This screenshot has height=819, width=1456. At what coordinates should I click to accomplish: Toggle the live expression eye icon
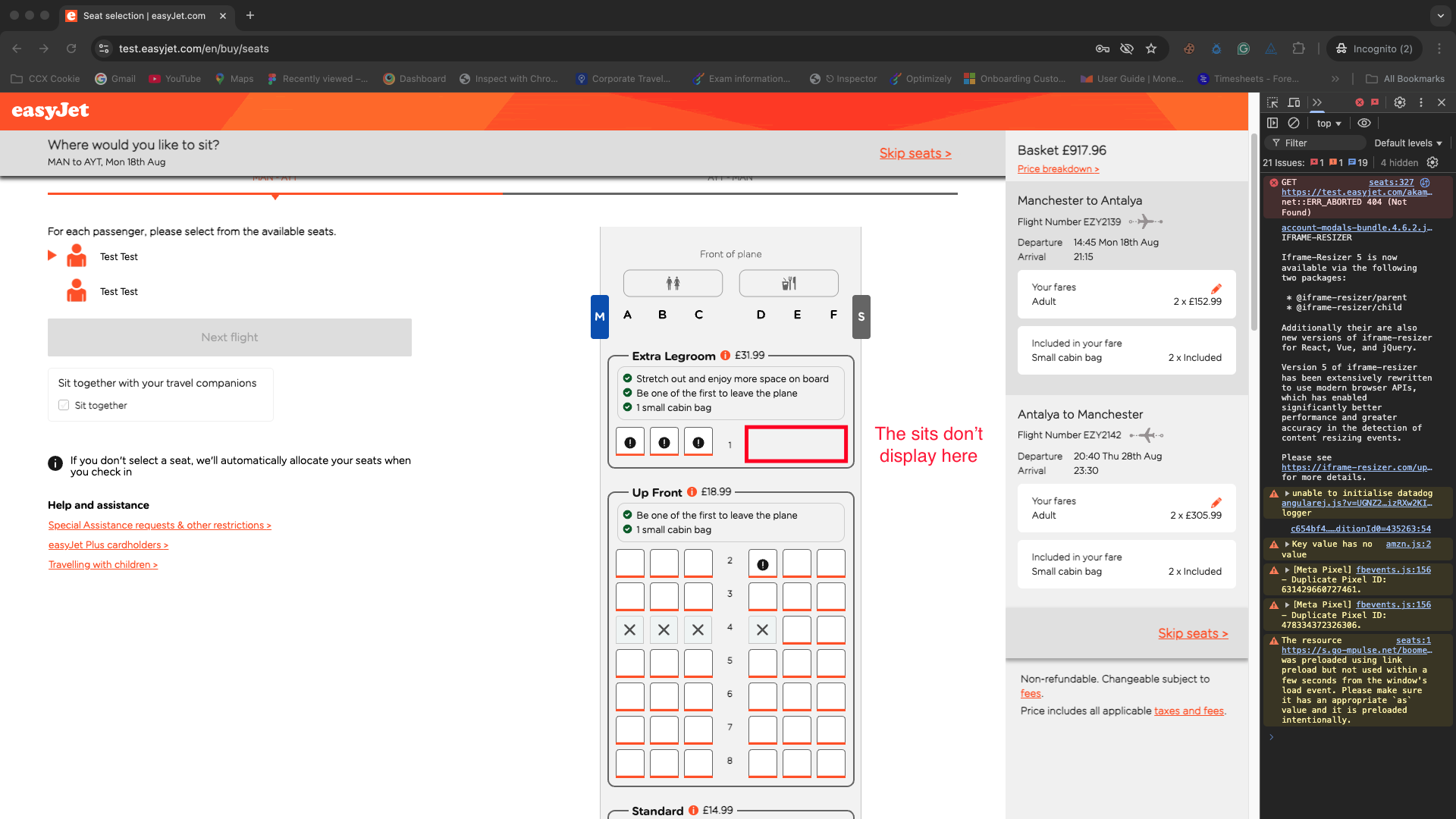pos(1364,123)
